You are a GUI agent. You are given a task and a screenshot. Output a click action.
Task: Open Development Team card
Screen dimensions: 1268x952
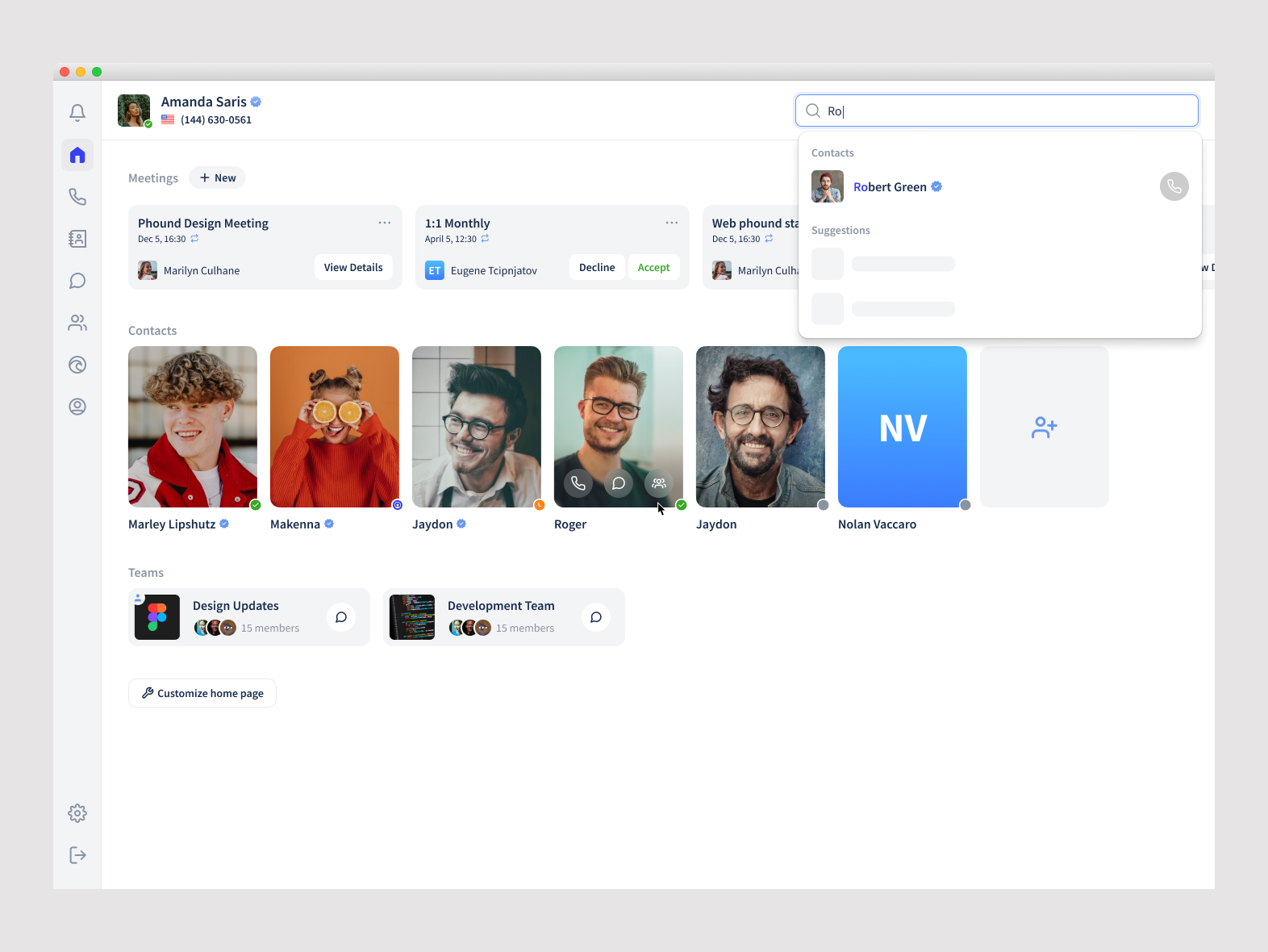tap(504, 617)
